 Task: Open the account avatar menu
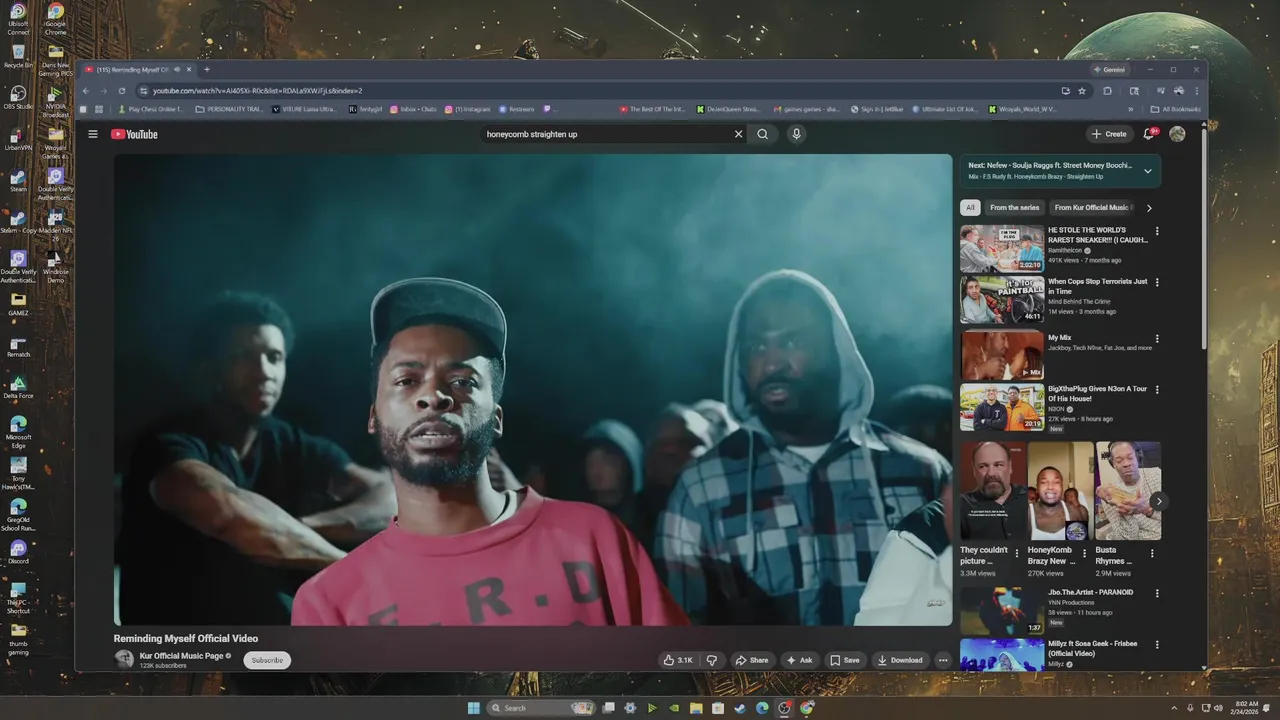pos(1177,134)
